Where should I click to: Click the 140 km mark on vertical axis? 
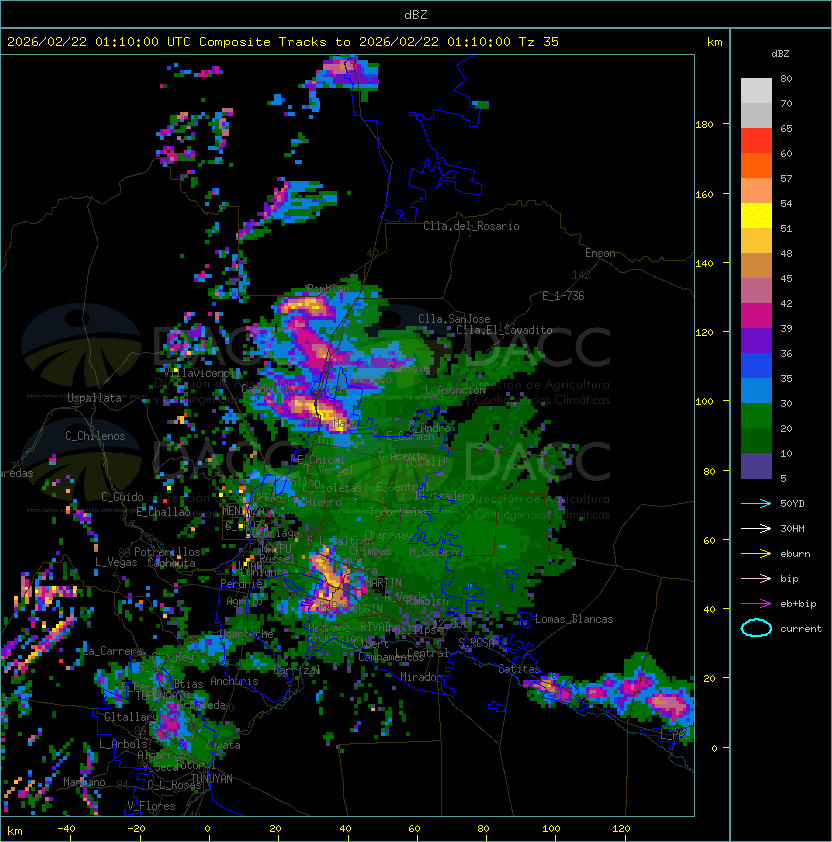tap(704, 263)
